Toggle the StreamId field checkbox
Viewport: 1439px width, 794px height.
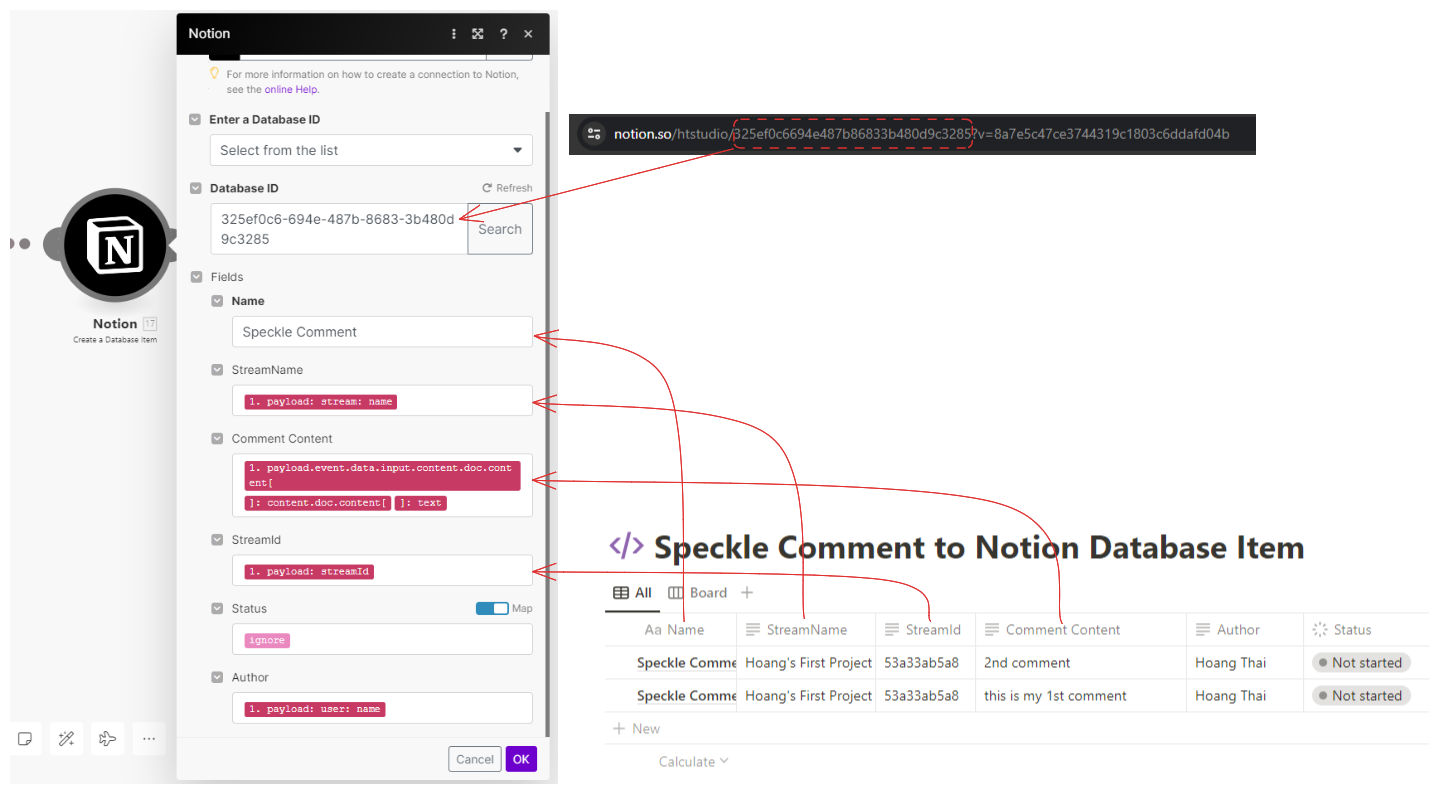[x=217, y=540]
